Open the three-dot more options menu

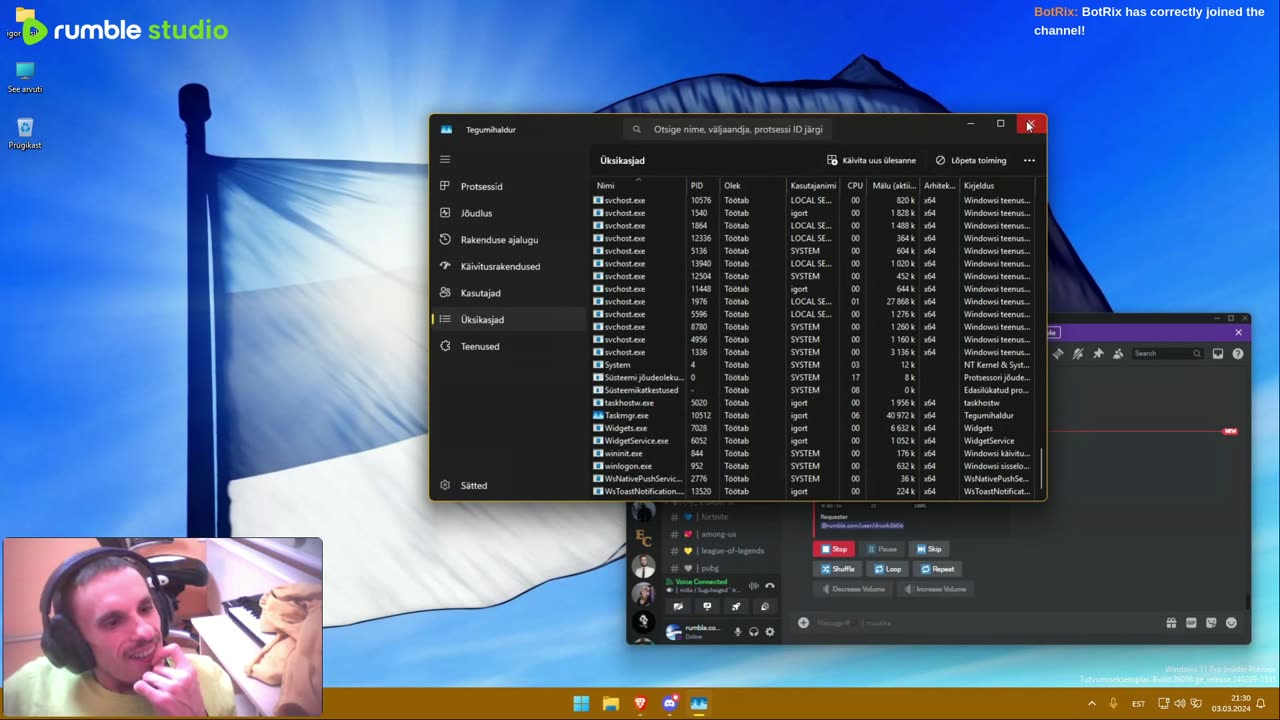pos(1029,161)
